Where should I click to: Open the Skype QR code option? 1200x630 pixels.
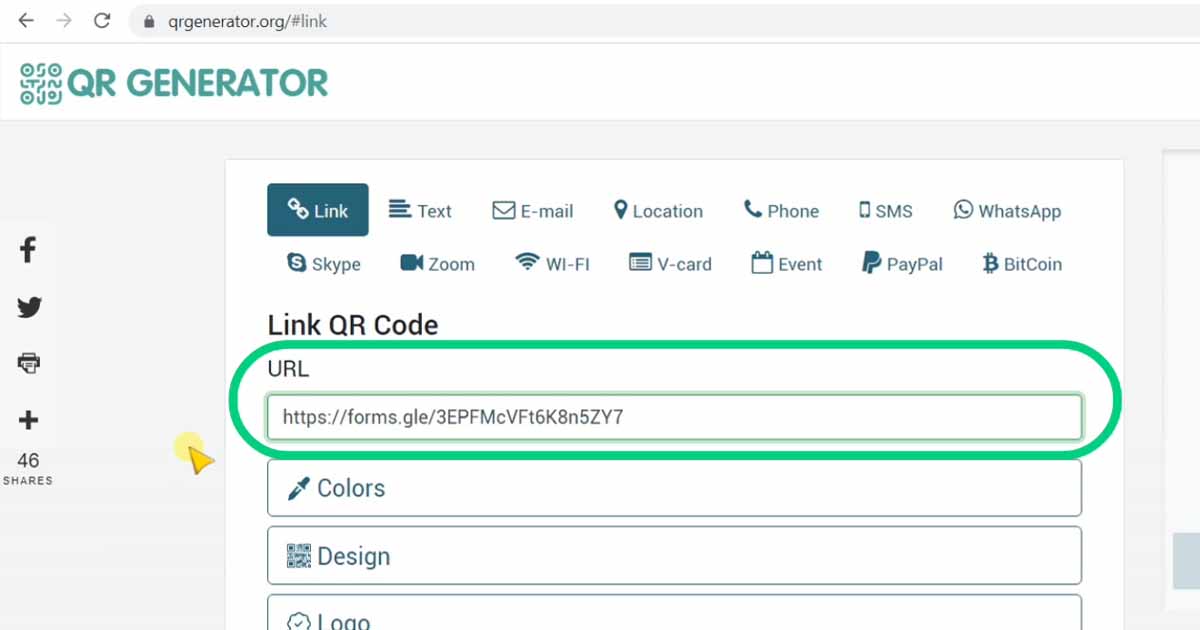pos(322,263)
